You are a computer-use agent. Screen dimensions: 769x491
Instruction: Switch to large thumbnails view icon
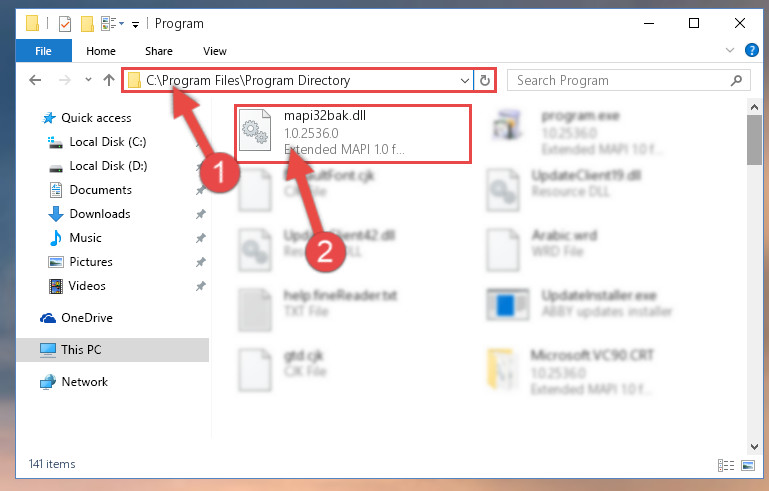tap(747, 465)
